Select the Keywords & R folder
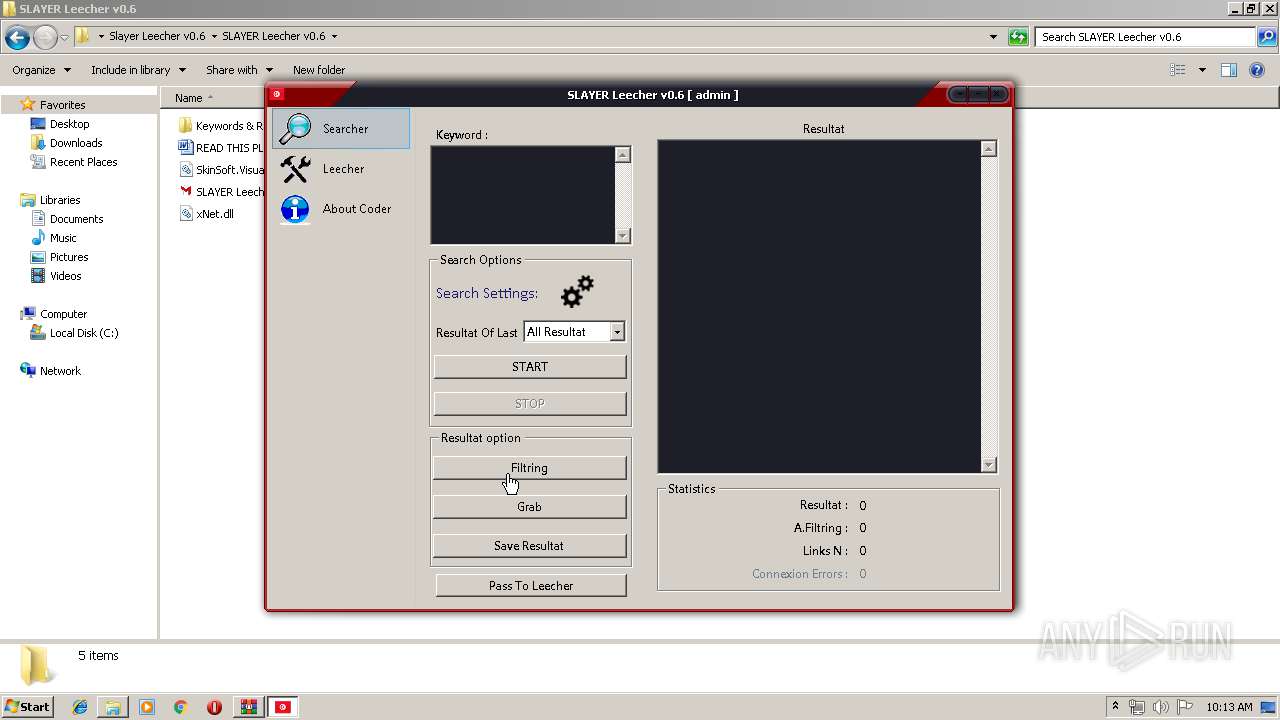 pyautogui.click(x=221, y=126)
